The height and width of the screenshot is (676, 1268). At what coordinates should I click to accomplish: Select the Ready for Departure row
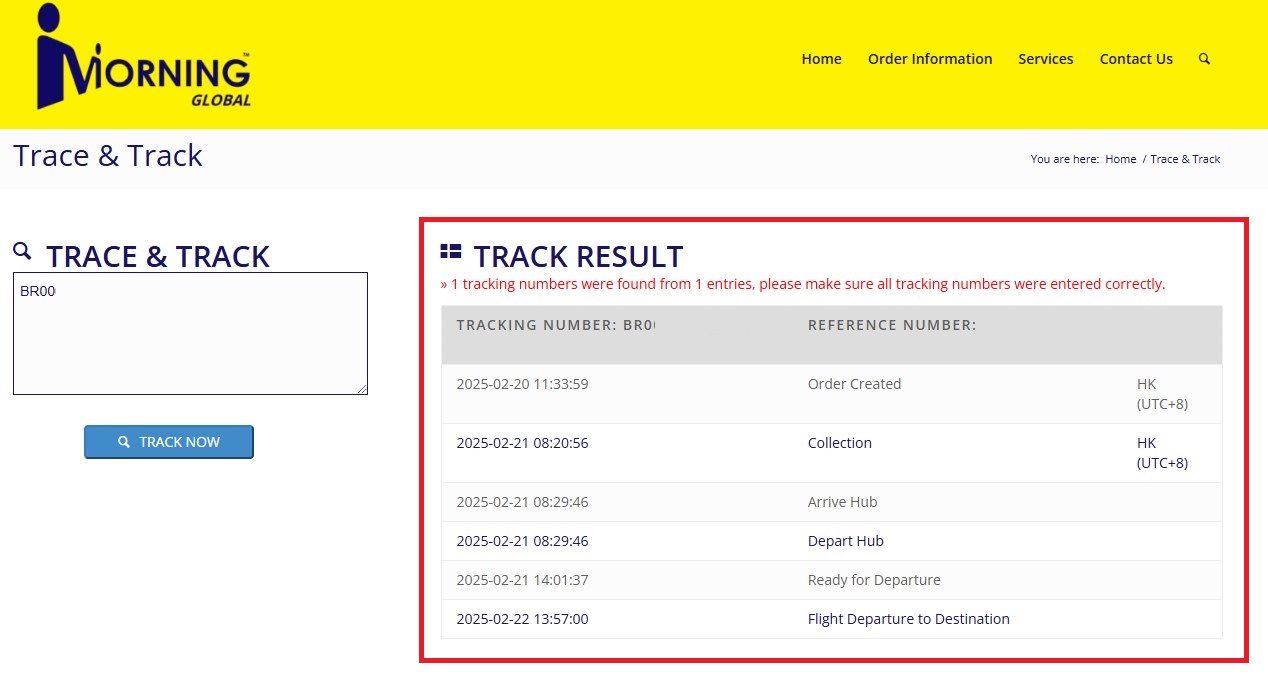click(x=873, y=580)
